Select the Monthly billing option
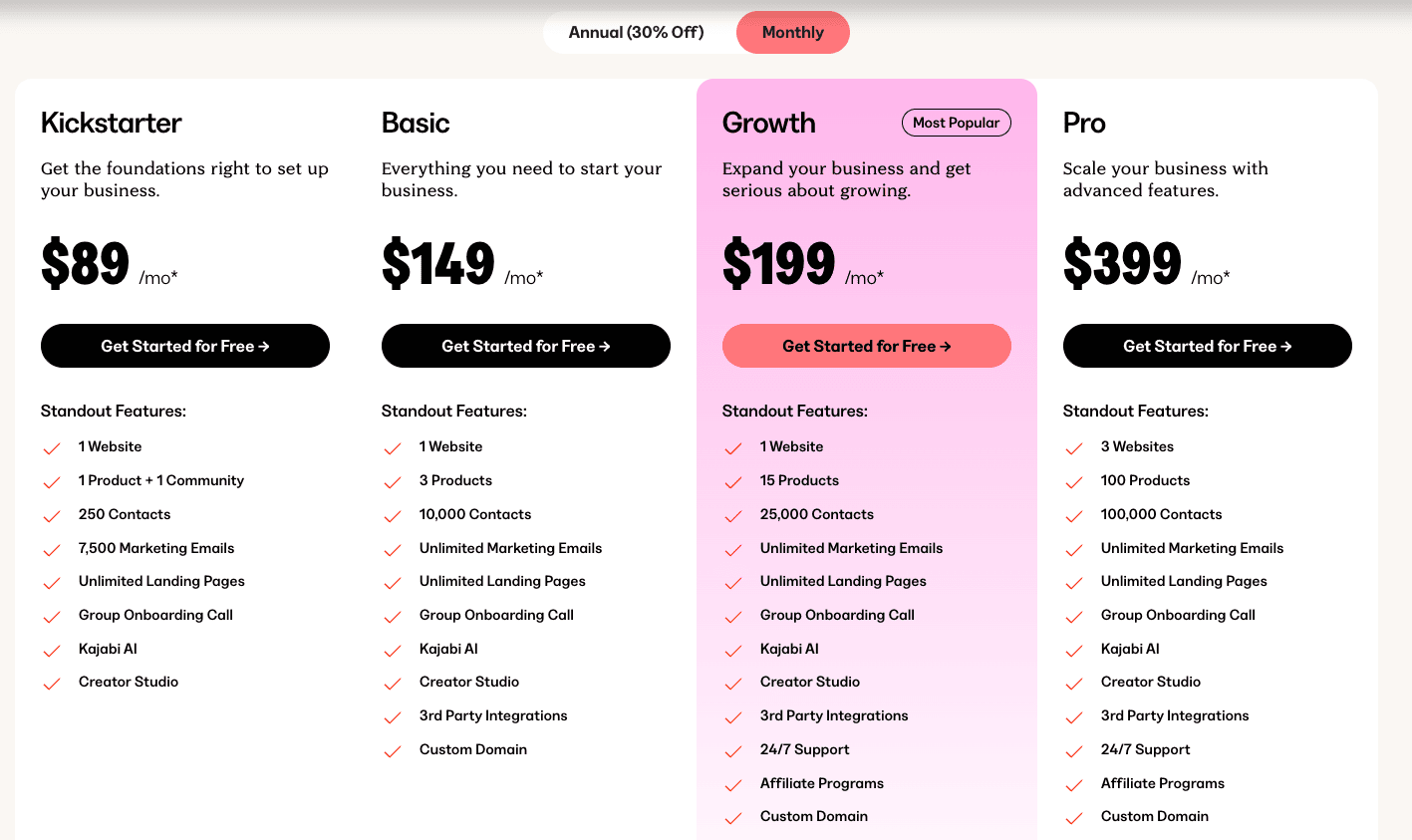1412x840 pixels. click(792, 32)
